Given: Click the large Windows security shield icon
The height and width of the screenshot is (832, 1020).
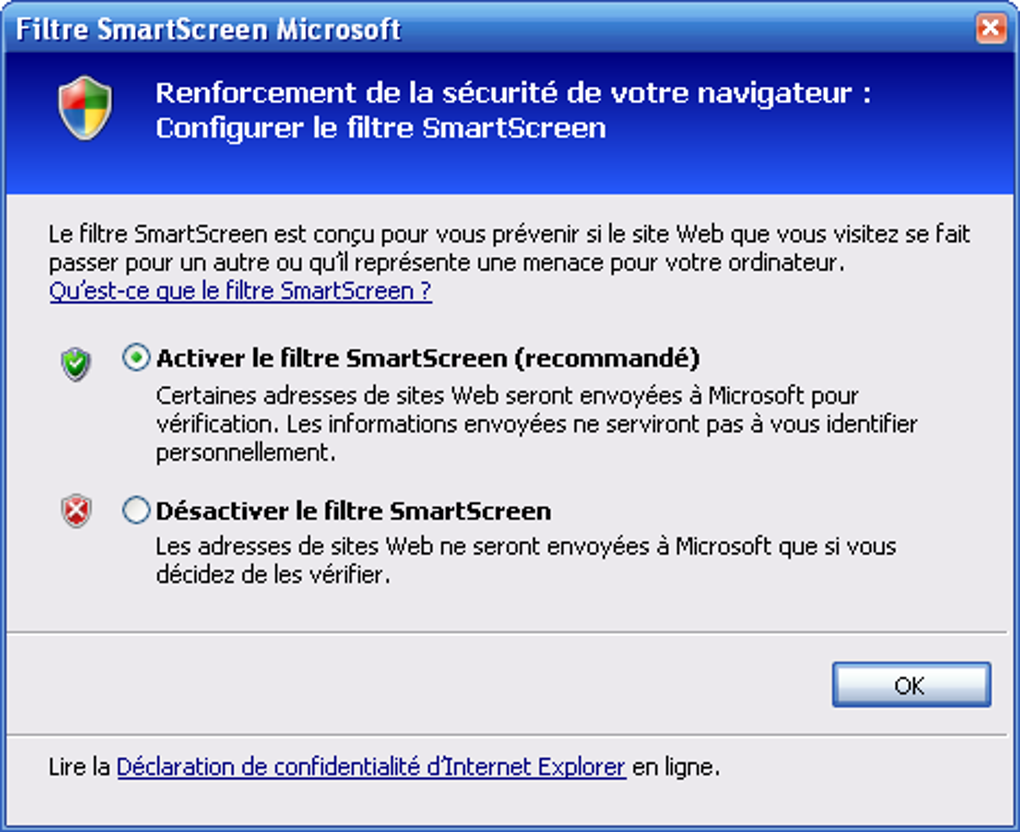Looking at the screenshot, I should [x=85, y=108].
